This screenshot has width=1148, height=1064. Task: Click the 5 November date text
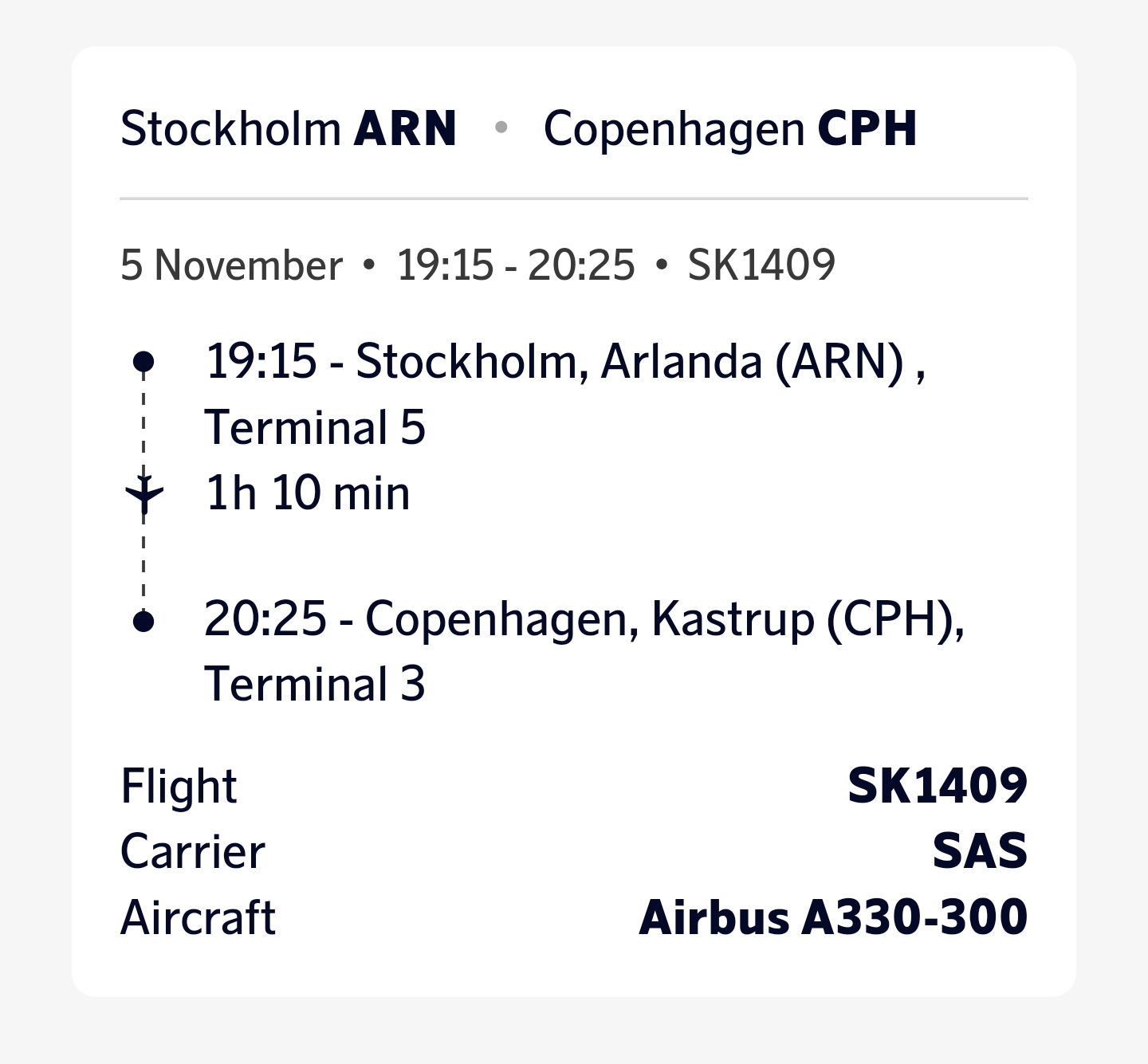[231, 265]
